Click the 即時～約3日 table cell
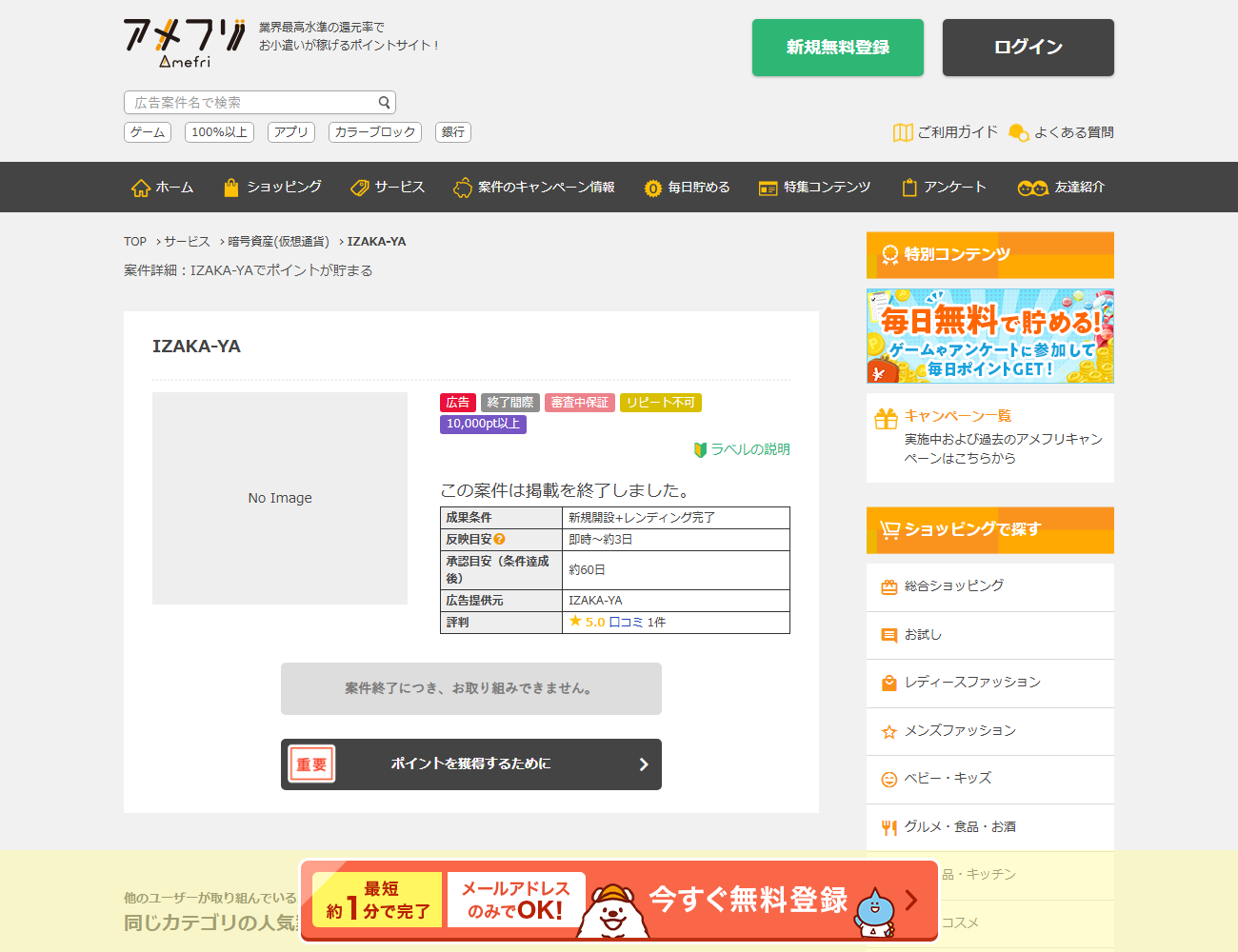Image resolution: width=1238 pixels, height=952 pixels. (x=676, y=540)
